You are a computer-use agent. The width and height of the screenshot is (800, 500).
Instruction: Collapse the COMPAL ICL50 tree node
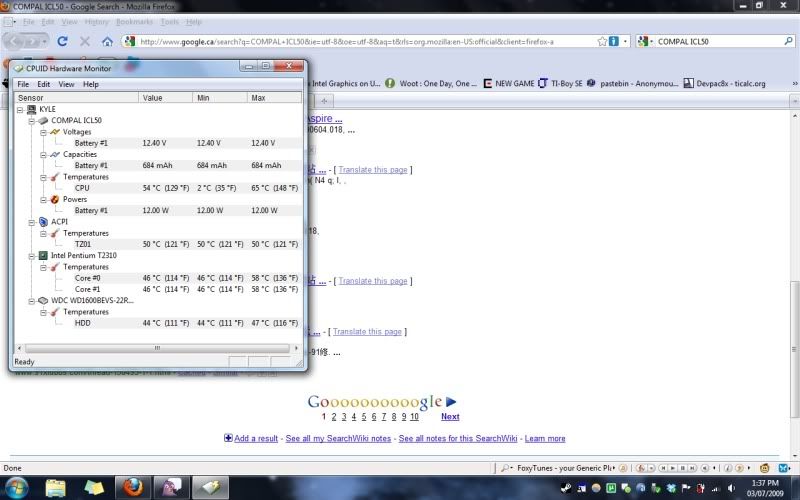pos(31,120)
